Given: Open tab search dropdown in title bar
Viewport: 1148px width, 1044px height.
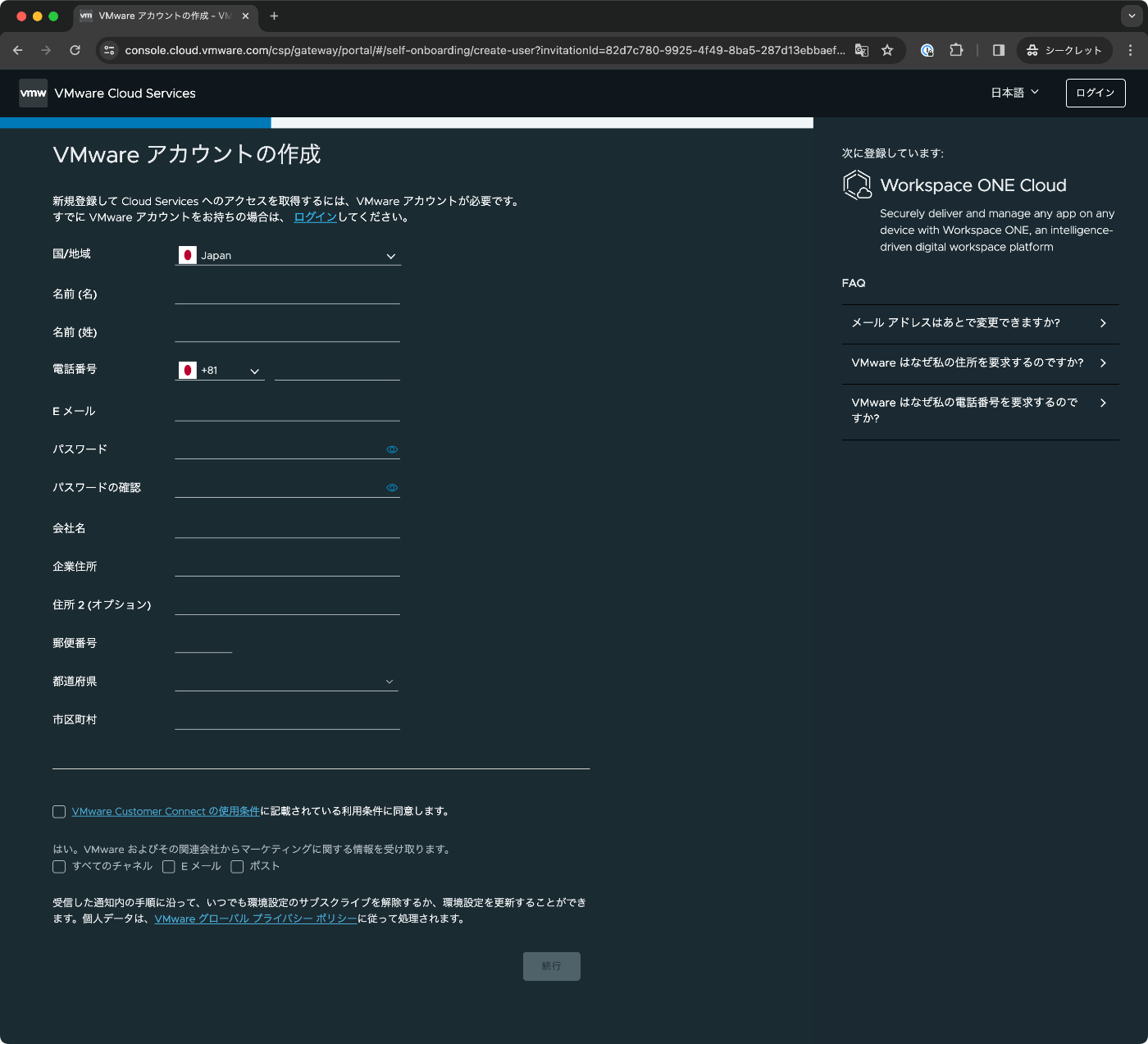Looking at the screenshot, I should (x=1132, y=16).
